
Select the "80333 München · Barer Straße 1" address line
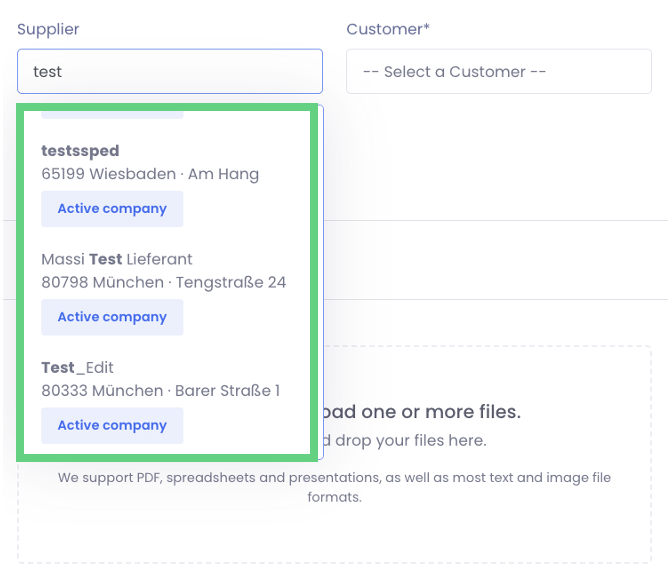click(x=160, y=390)
